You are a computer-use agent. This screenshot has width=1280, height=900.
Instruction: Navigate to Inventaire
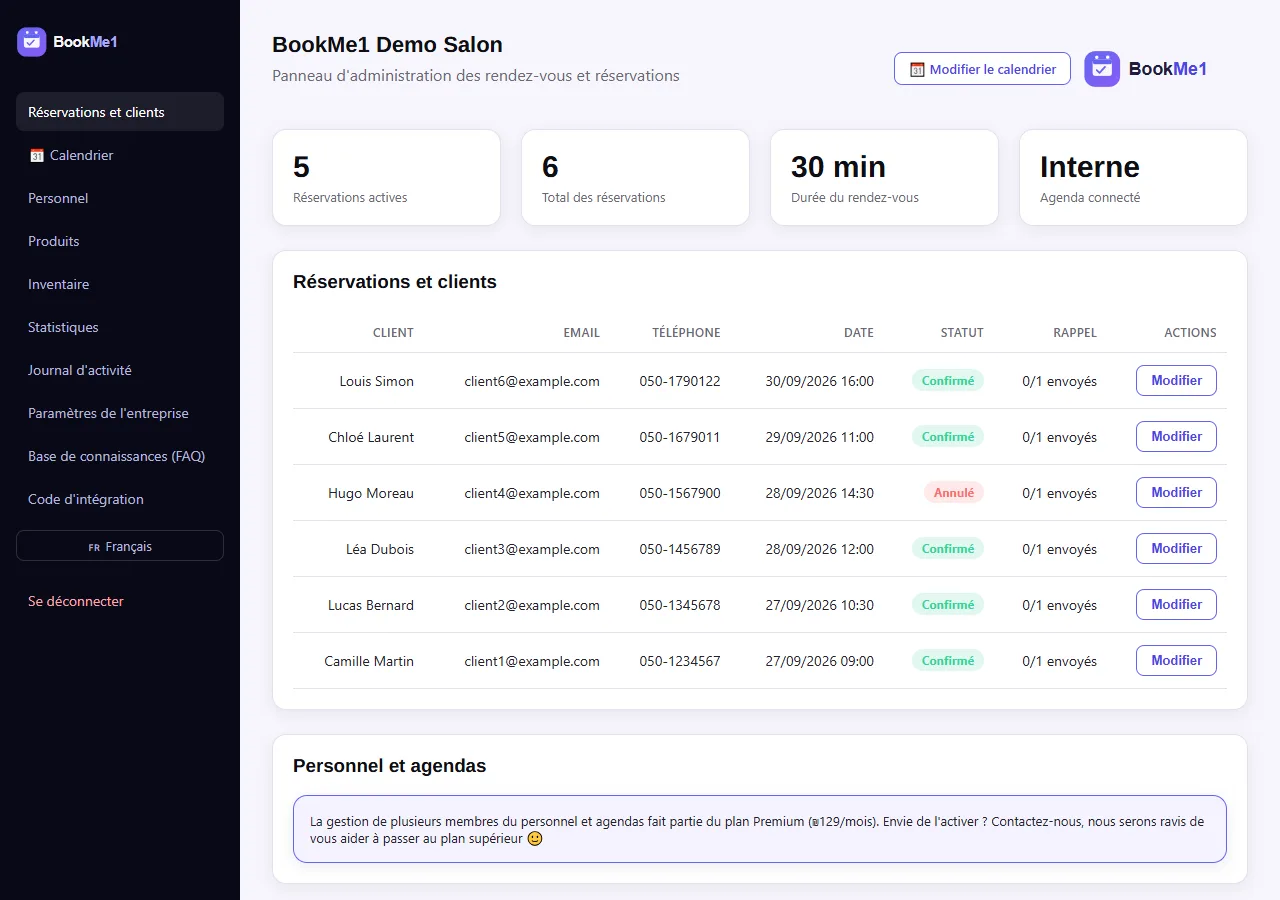tap(120, 284)
